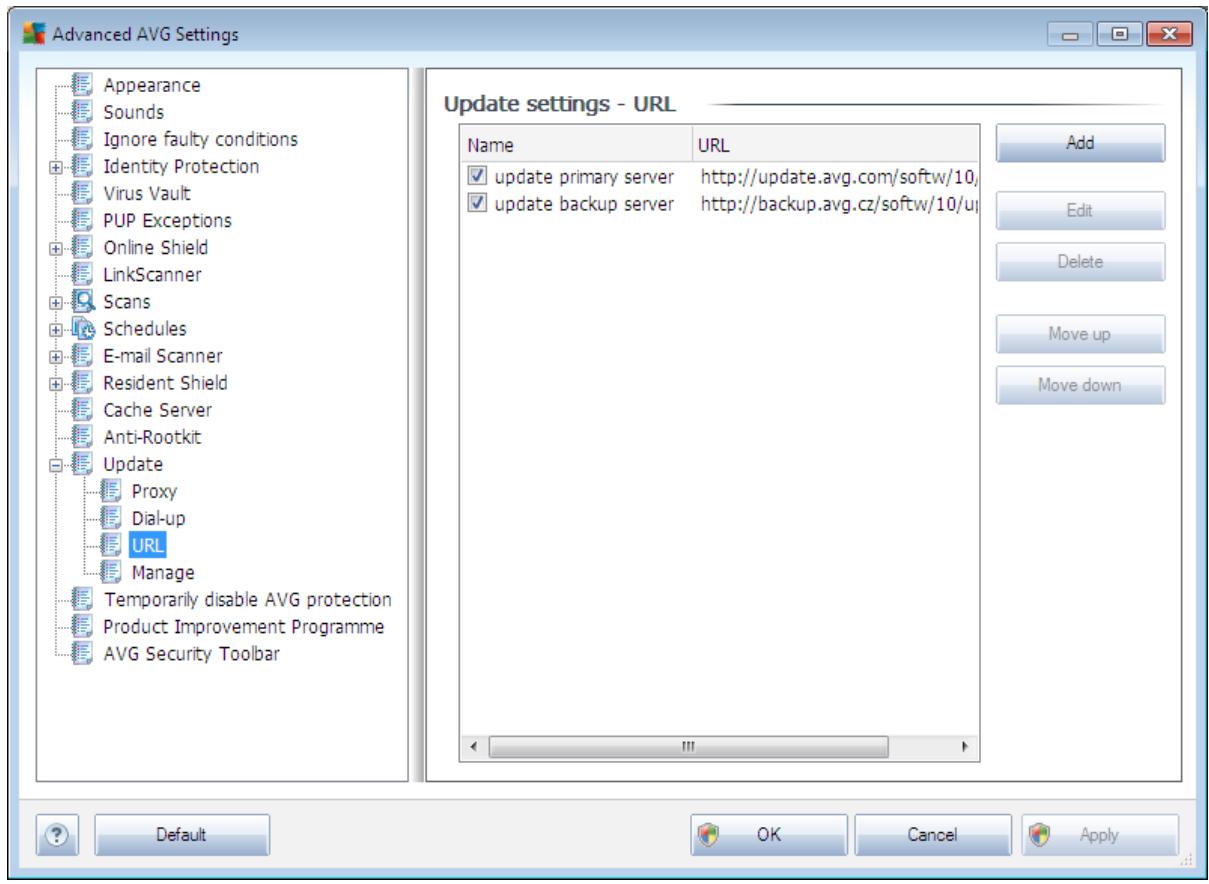The image size is (1209, 884).
Task: Open Temporarily disable AVG protection
Action: tap(247, 599)
